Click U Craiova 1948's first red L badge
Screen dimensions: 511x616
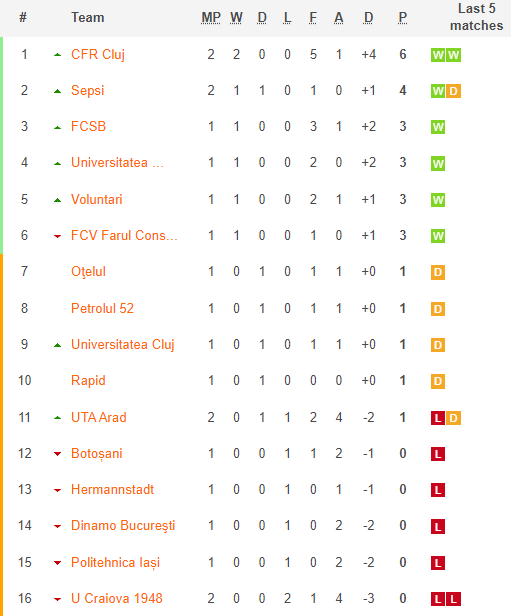(x=438, y=600)
